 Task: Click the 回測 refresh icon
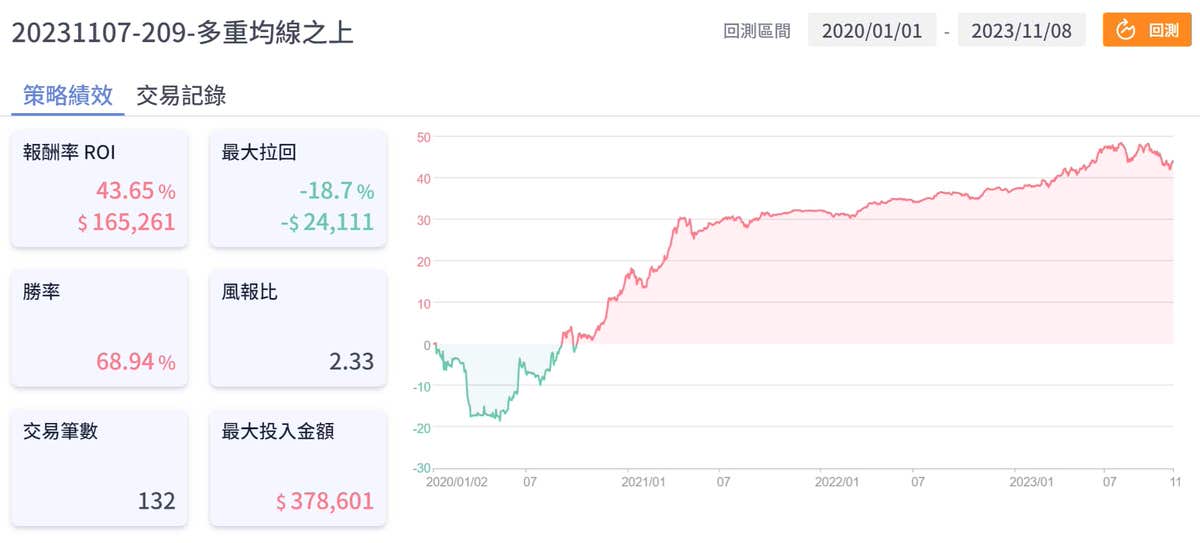[1125, 30]
